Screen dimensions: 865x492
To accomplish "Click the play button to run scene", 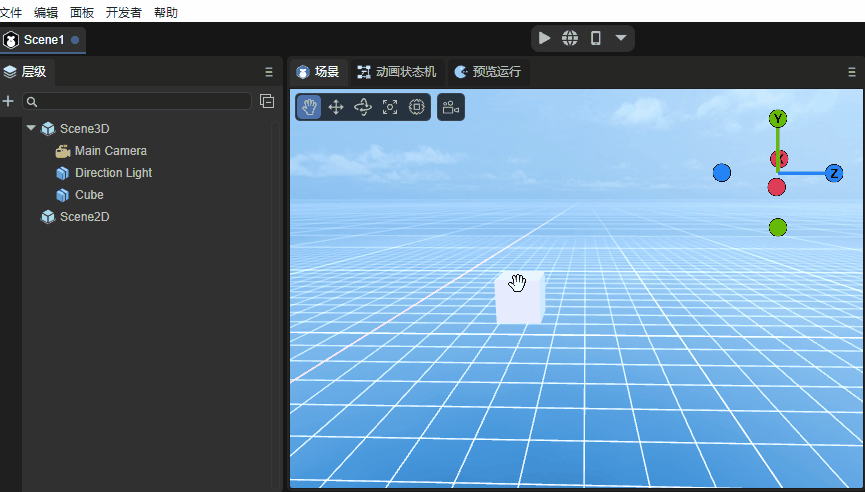I will pos(544,38).
